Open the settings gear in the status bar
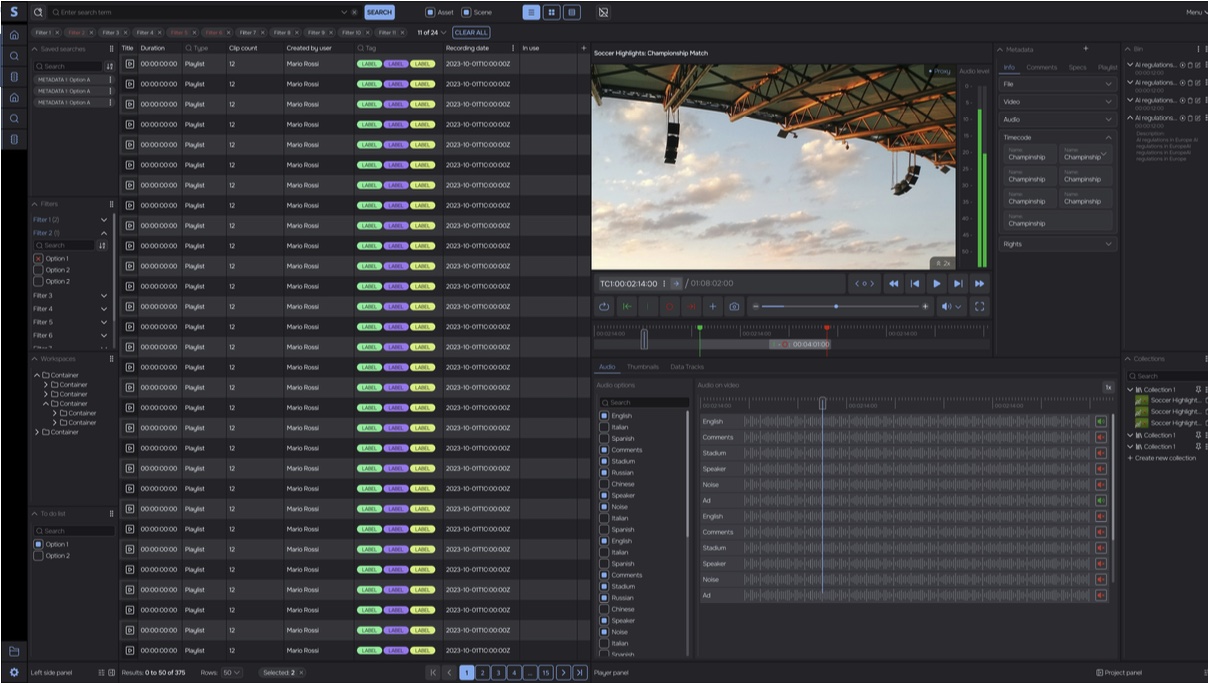Viewport: 1208px width, 683px height. coord(14,673)
